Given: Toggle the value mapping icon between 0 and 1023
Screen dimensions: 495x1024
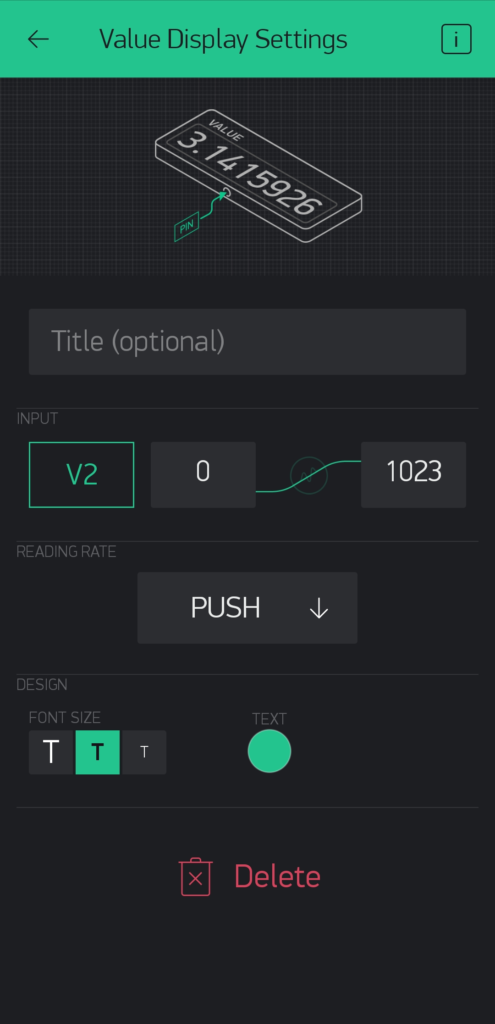Looking at the screenshot, I should coord(308,475).
